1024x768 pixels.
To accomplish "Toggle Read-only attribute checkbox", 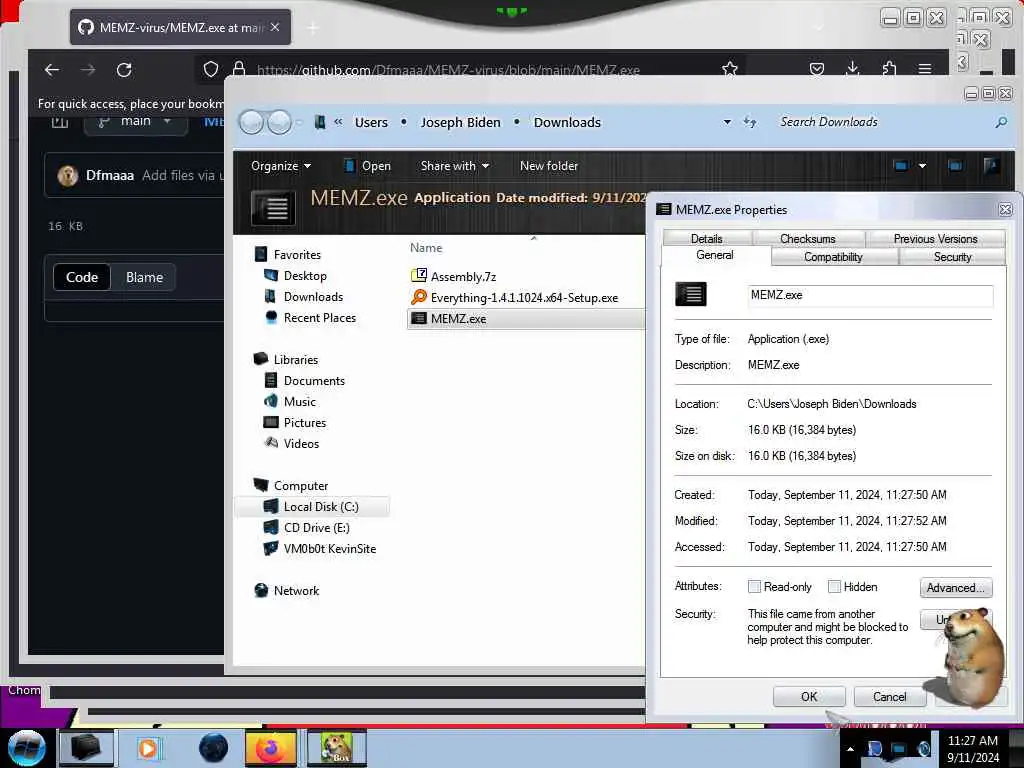I will pos(754,586).
